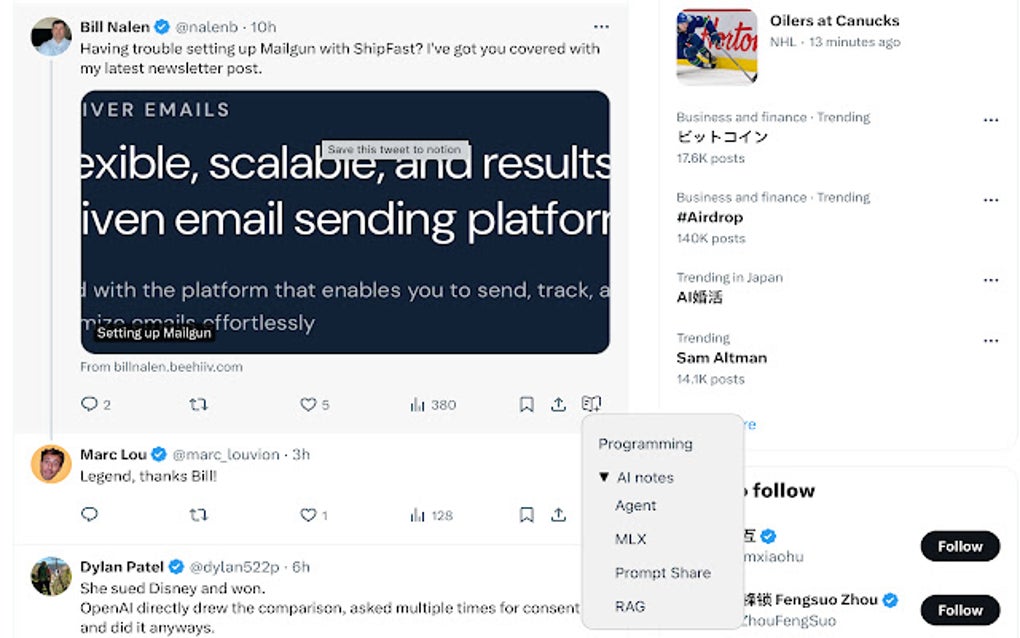
Task: Toggle bookmark on Marc Lou's reply
Action: coord(526,515)
